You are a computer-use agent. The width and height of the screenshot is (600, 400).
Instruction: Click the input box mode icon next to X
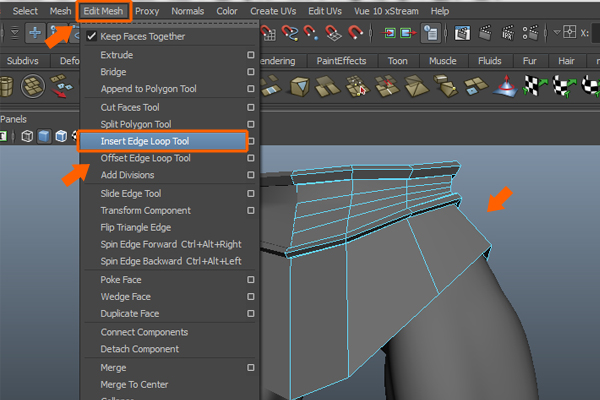pos(569,32)
